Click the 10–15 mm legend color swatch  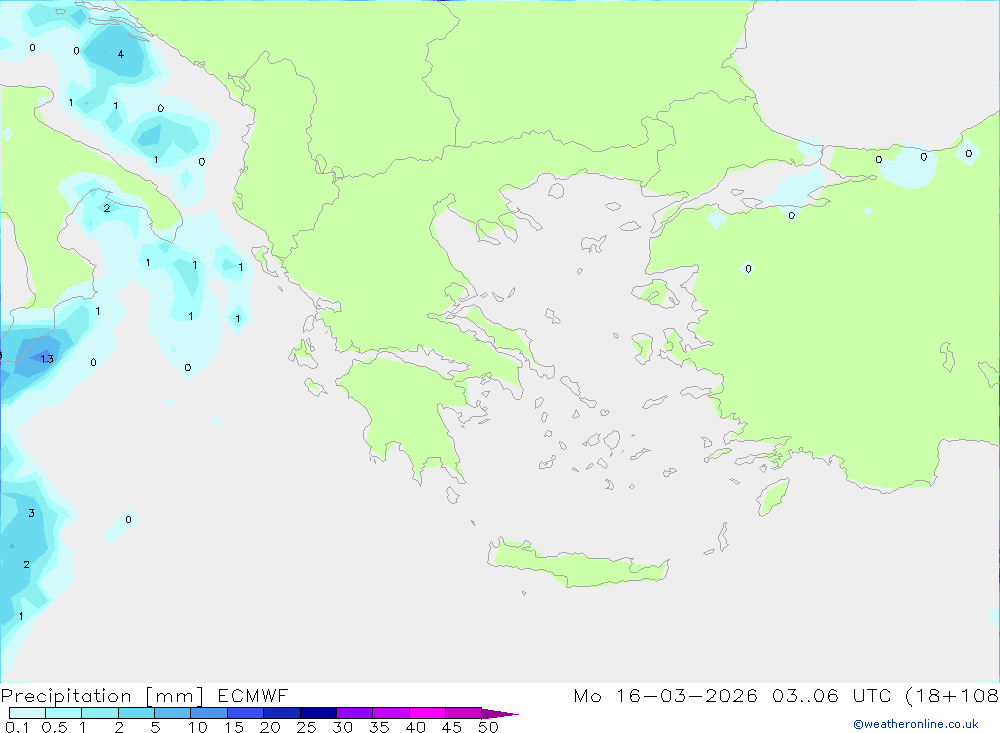tap(209, 713)
